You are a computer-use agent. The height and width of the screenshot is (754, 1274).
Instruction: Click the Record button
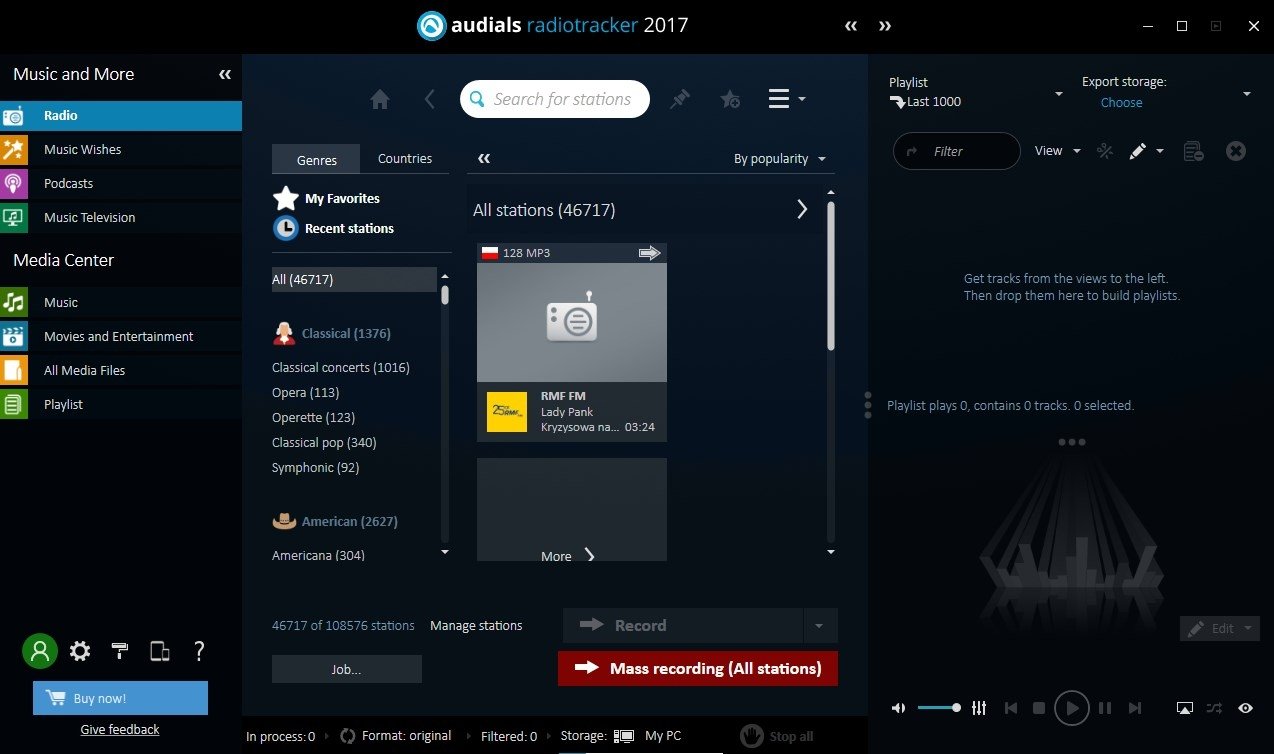(682, 626)
